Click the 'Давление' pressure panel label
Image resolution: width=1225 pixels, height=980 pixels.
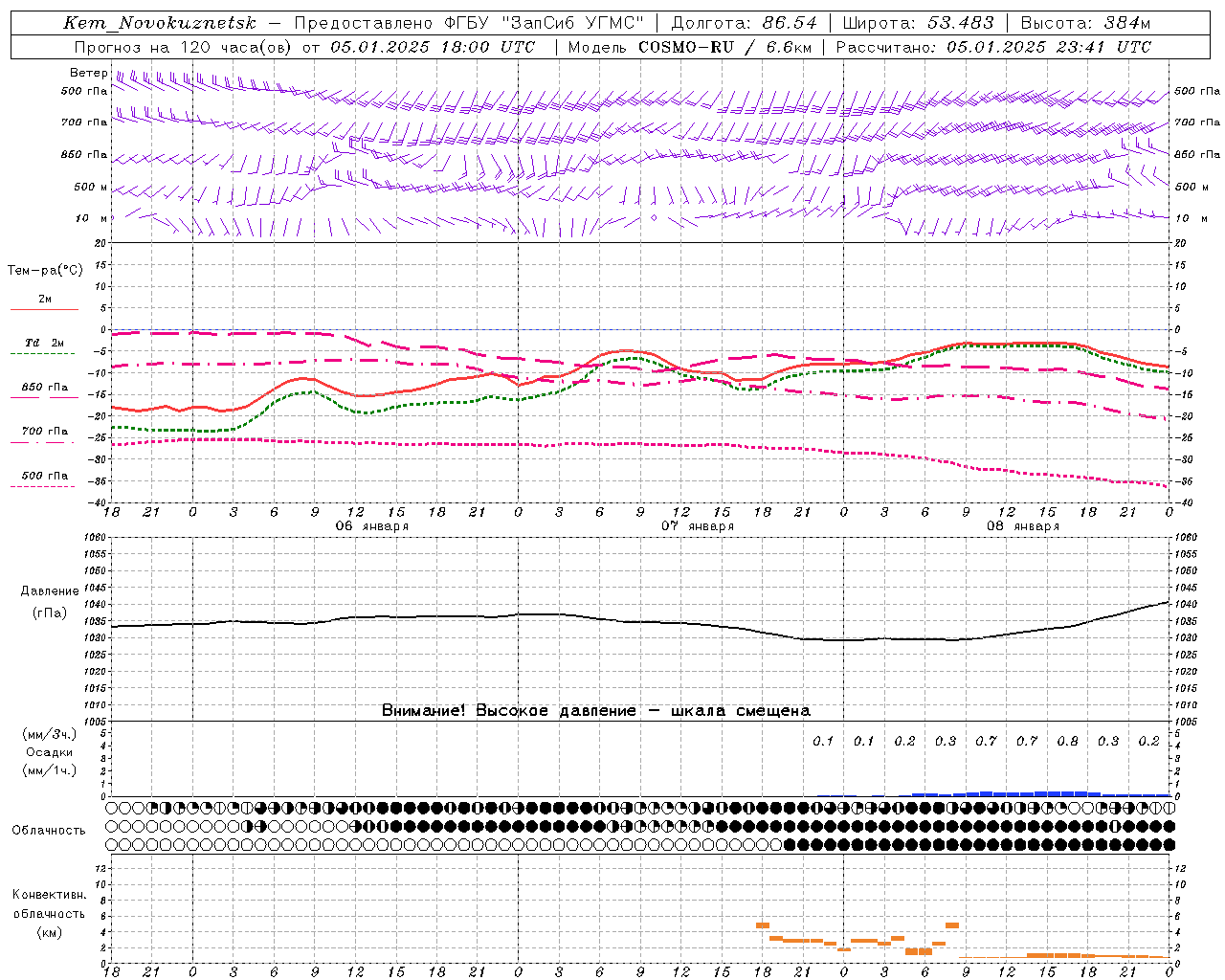pos(50,591)
